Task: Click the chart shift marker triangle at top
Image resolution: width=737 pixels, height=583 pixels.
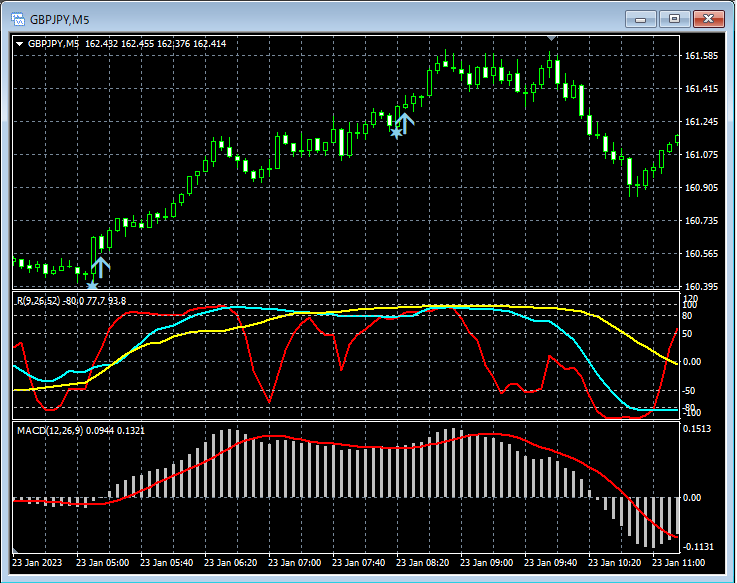Action: pyautogui.click(x=552, y=38)
